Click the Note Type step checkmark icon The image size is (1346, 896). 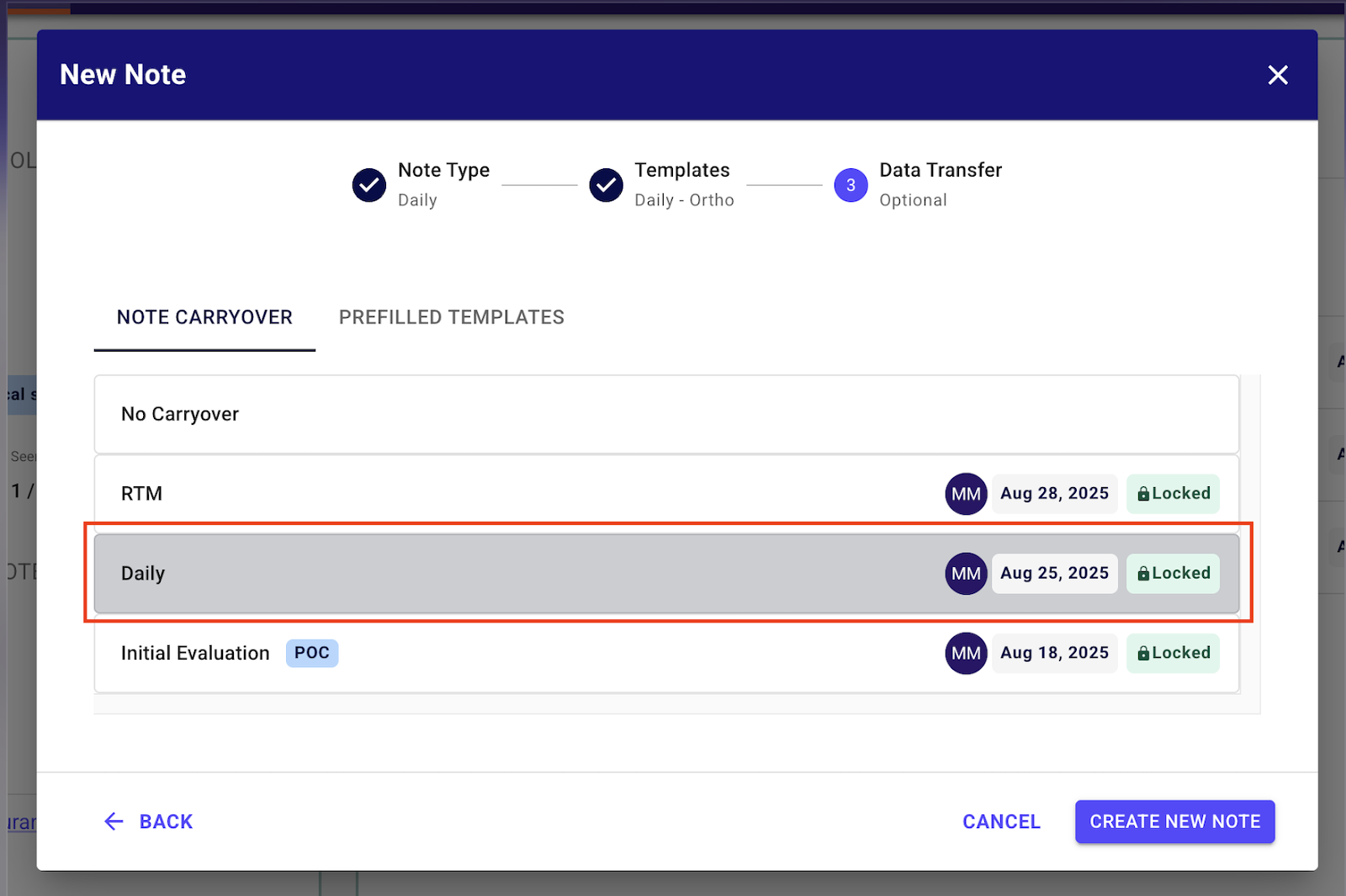(x=368, y=185)
